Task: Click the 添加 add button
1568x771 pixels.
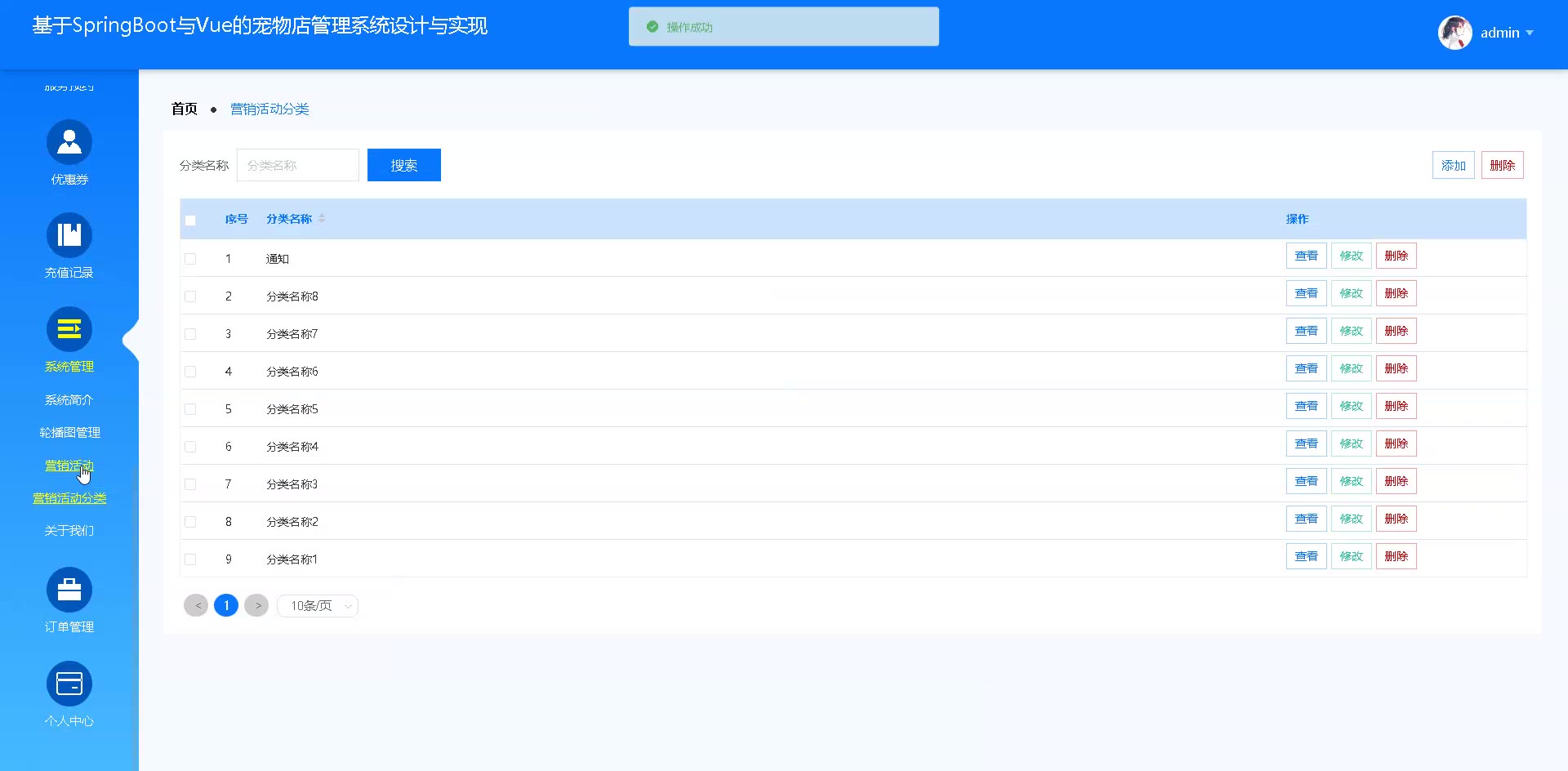Action: pyautogui.click(x=1454, y=165)
